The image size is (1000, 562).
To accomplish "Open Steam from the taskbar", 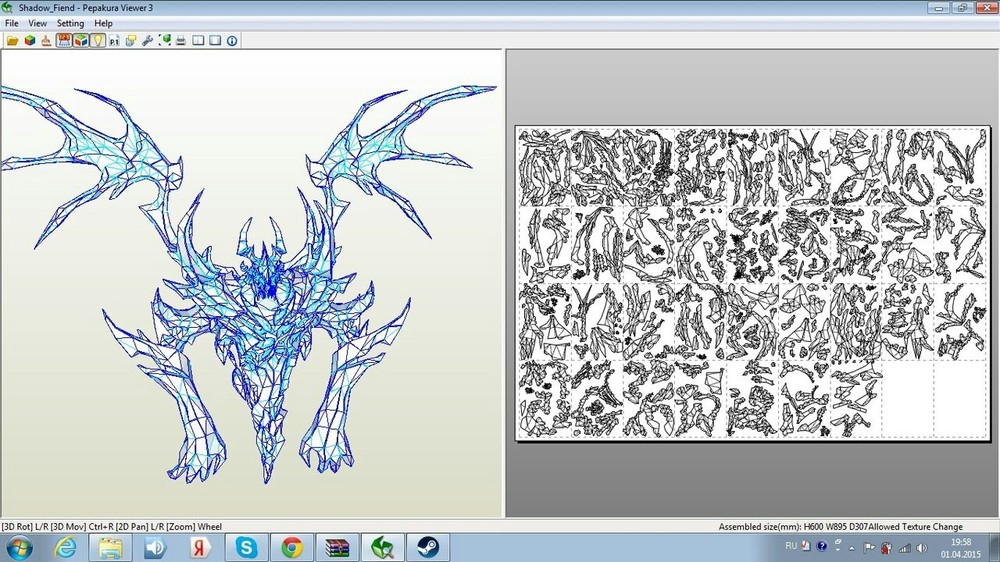I will pos(428,547).
